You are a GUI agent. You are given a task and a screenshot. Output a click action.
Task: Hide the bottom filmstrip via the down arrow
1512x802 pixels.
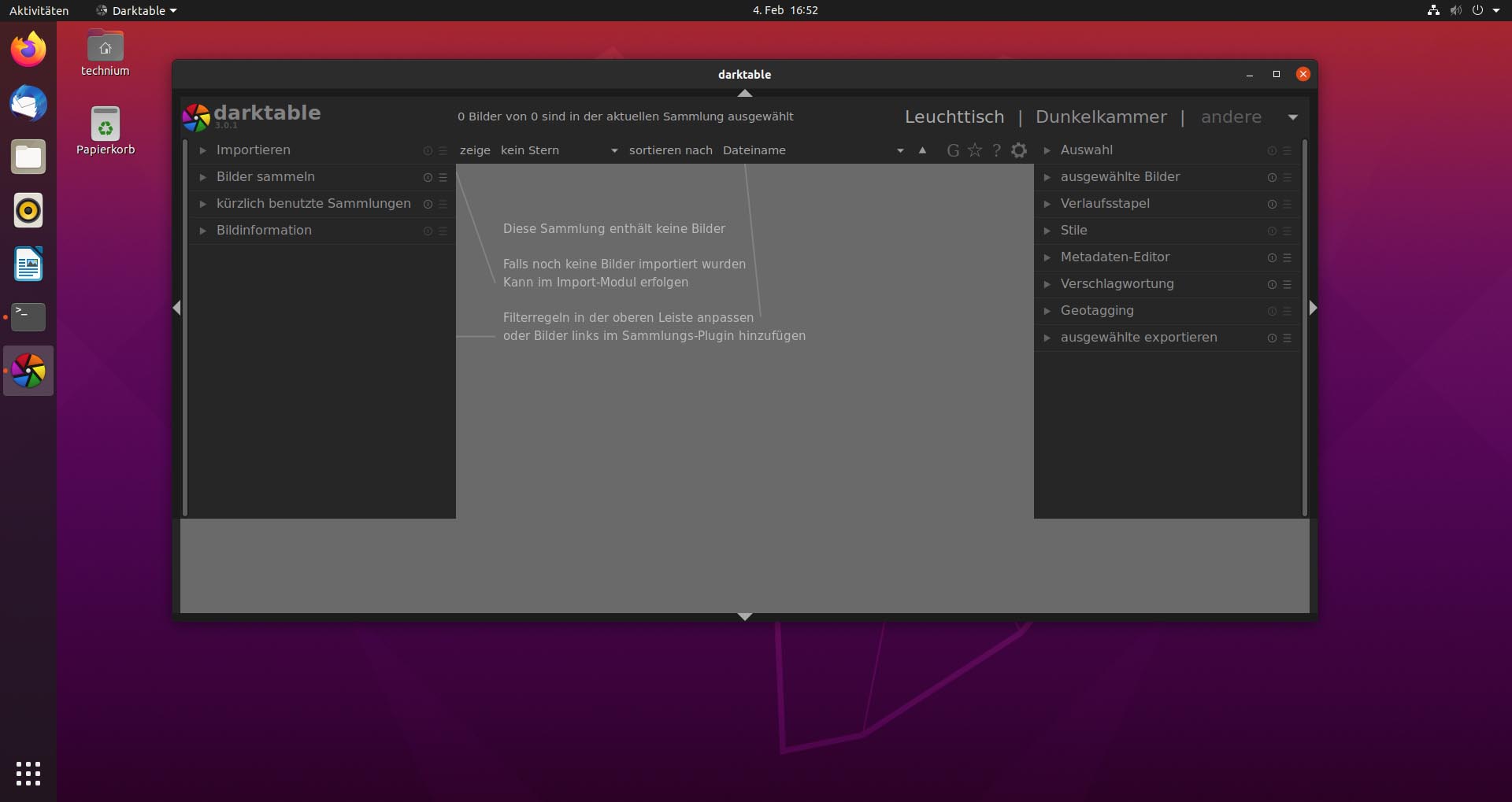744,616
